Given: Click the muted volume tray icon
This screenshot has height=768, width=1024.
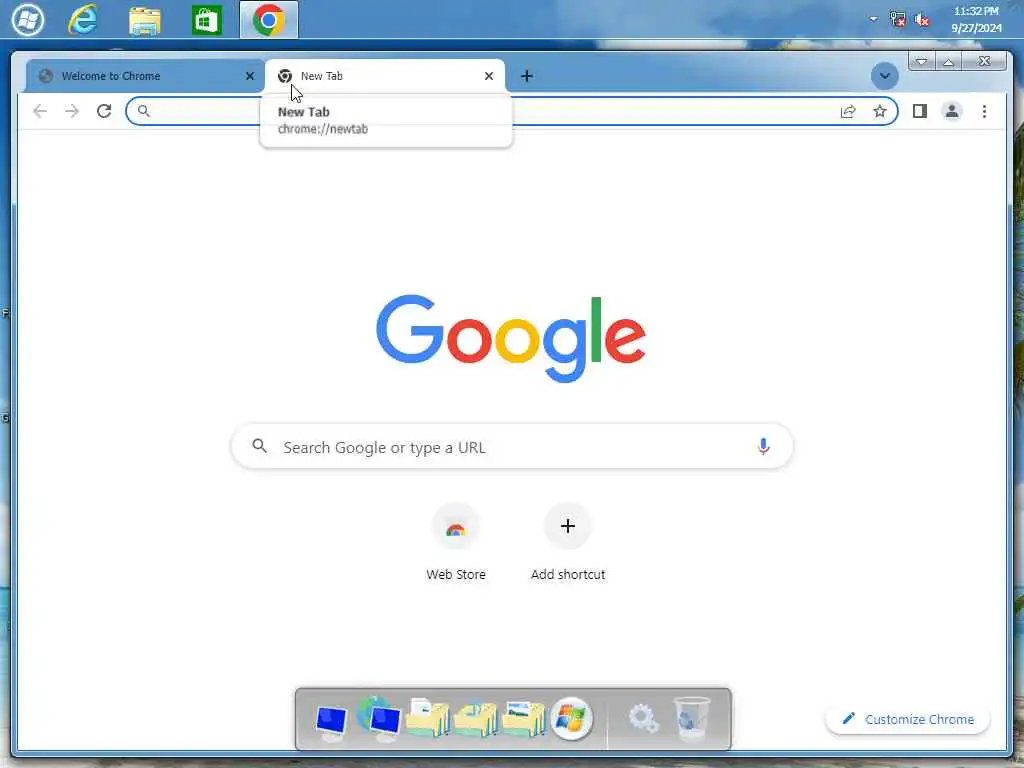Looking at the screenshot, I should 921,19.
